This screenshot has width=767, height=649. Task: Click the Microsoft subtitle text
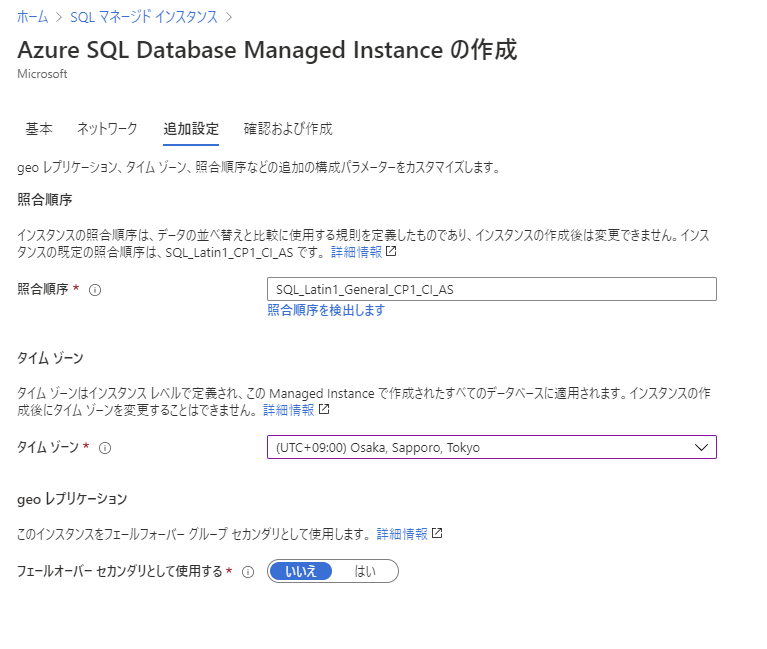(x=42, y=74)
